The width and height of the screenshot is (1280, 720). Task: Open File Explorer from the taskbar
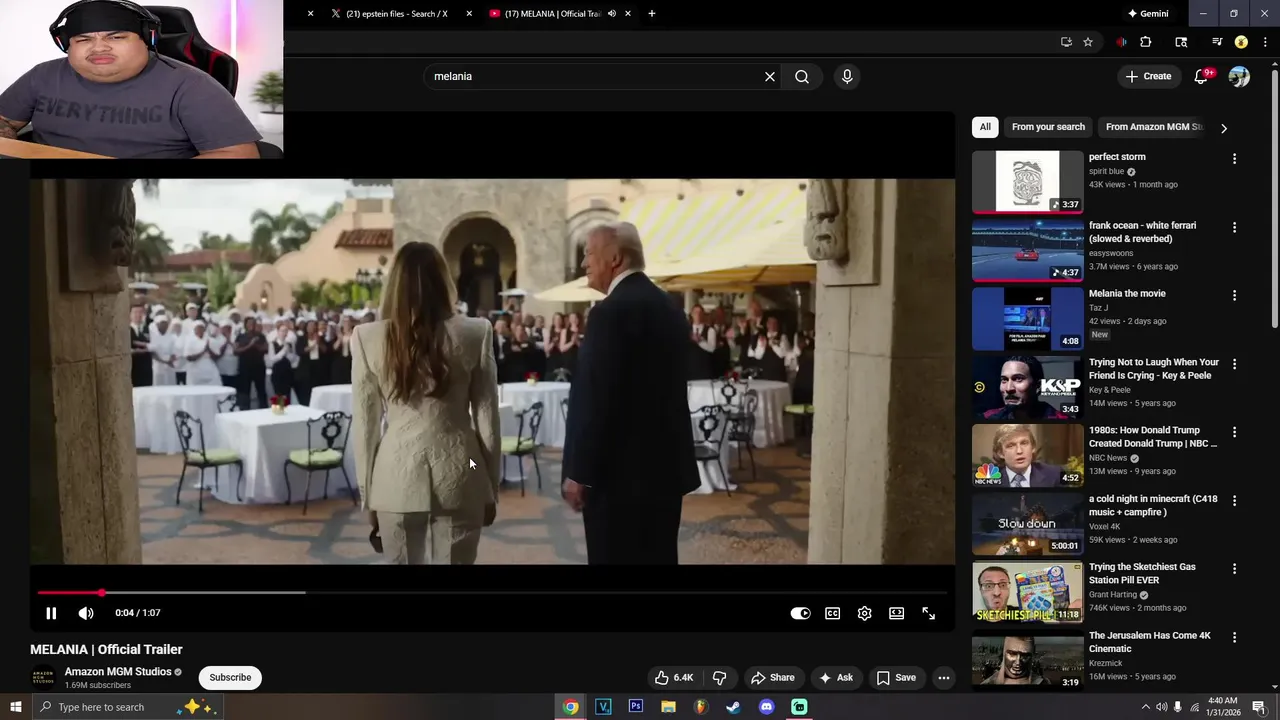point(668,707)
